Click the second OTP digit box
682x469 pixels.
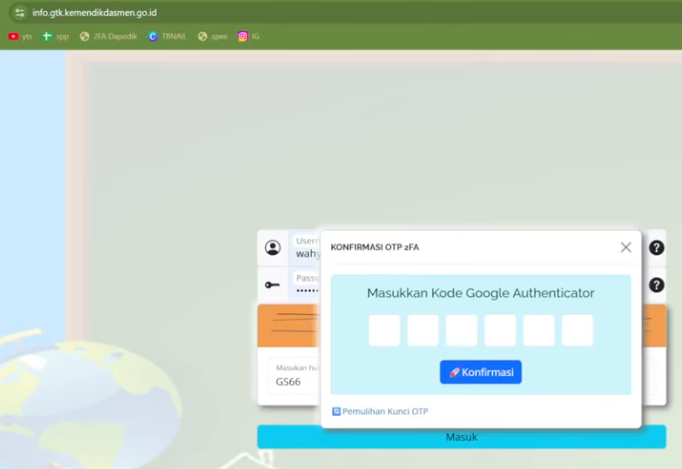pyautogui.click(x=423, y=331)
